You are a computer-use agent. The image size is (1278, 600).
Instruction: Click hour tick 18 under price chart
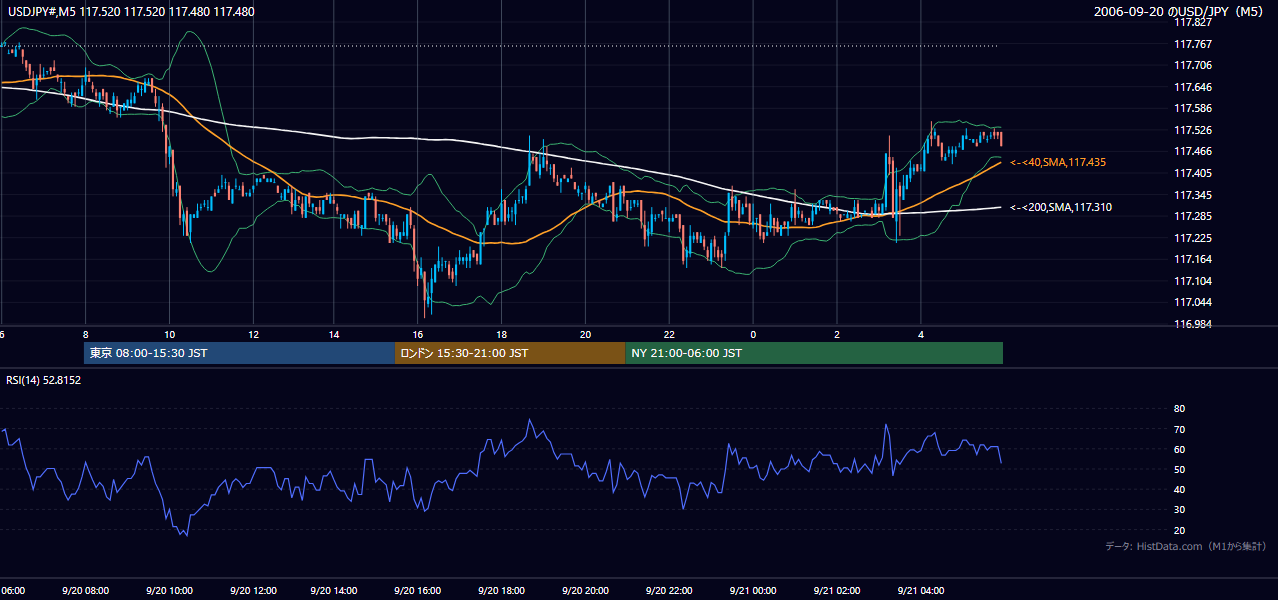coord(502,334)
